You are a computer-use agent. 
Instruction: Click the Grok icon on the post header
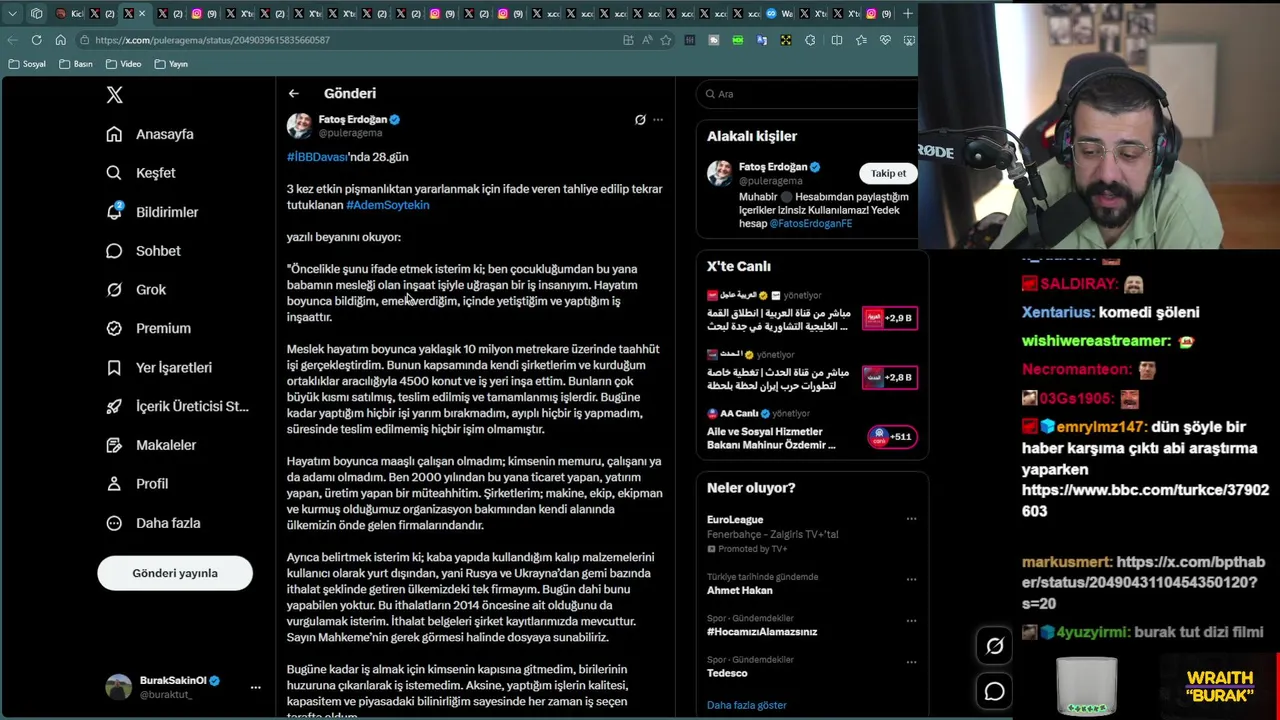click(x=640, y=120)
